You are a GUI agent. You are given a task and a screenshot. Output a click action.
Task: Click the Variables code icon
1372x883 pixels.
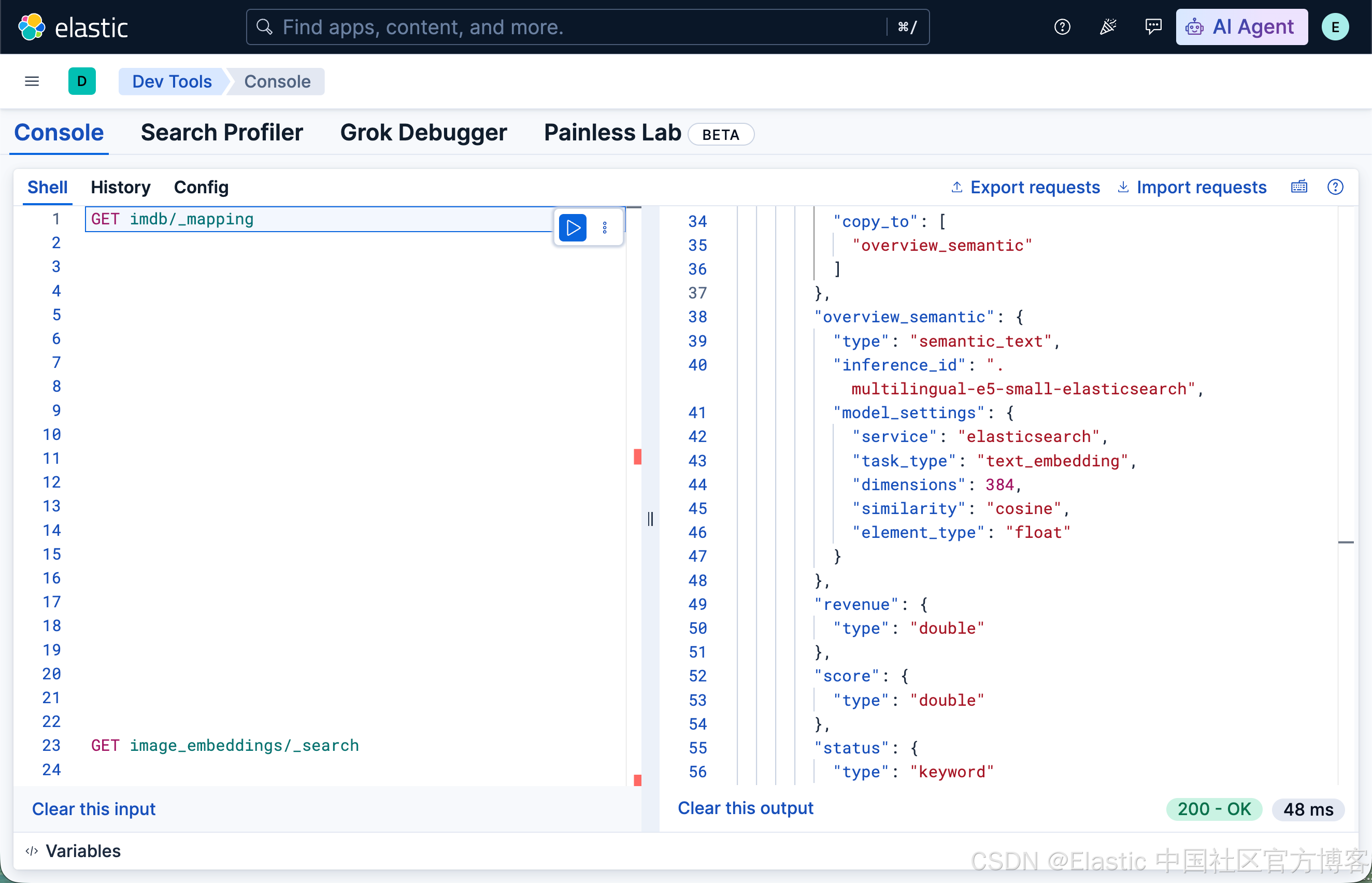32,851
